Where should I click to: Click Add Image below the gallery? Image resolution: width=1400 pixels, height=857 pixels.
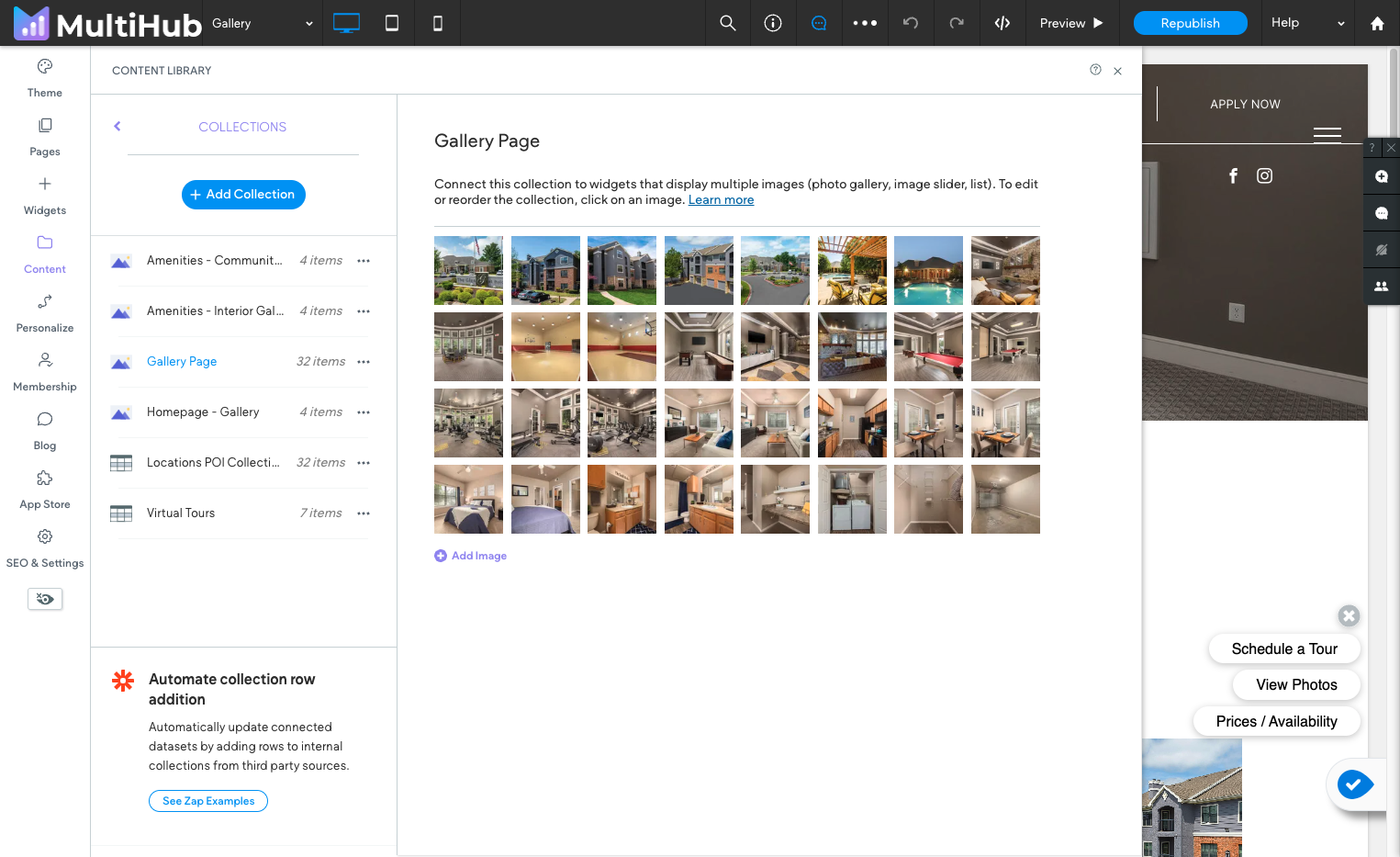point(471,556)
